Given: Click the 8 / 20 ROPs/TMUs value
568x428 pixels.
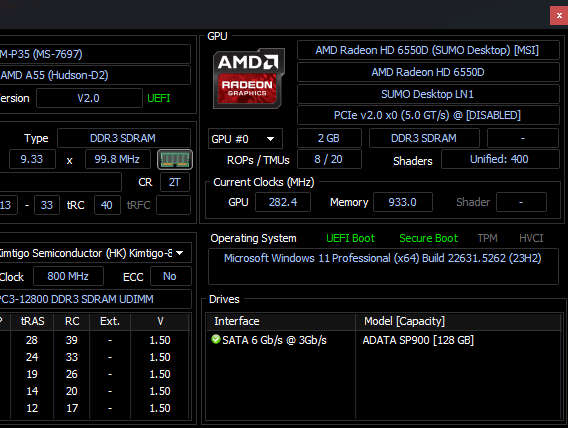Looking at the screenshot, I should [x=329, y=159].
